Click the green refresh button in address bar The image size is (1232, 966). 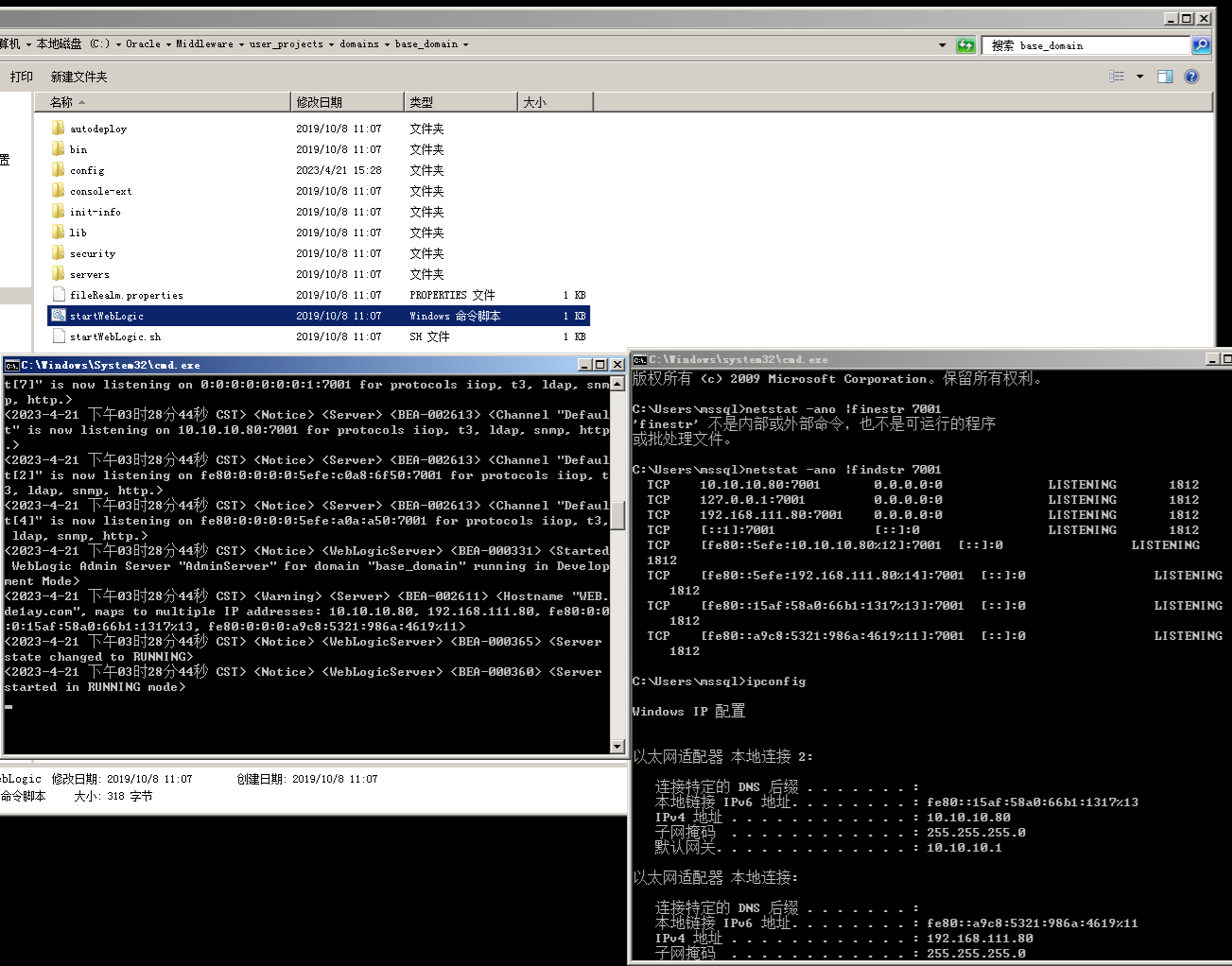(x=965, y=44)
